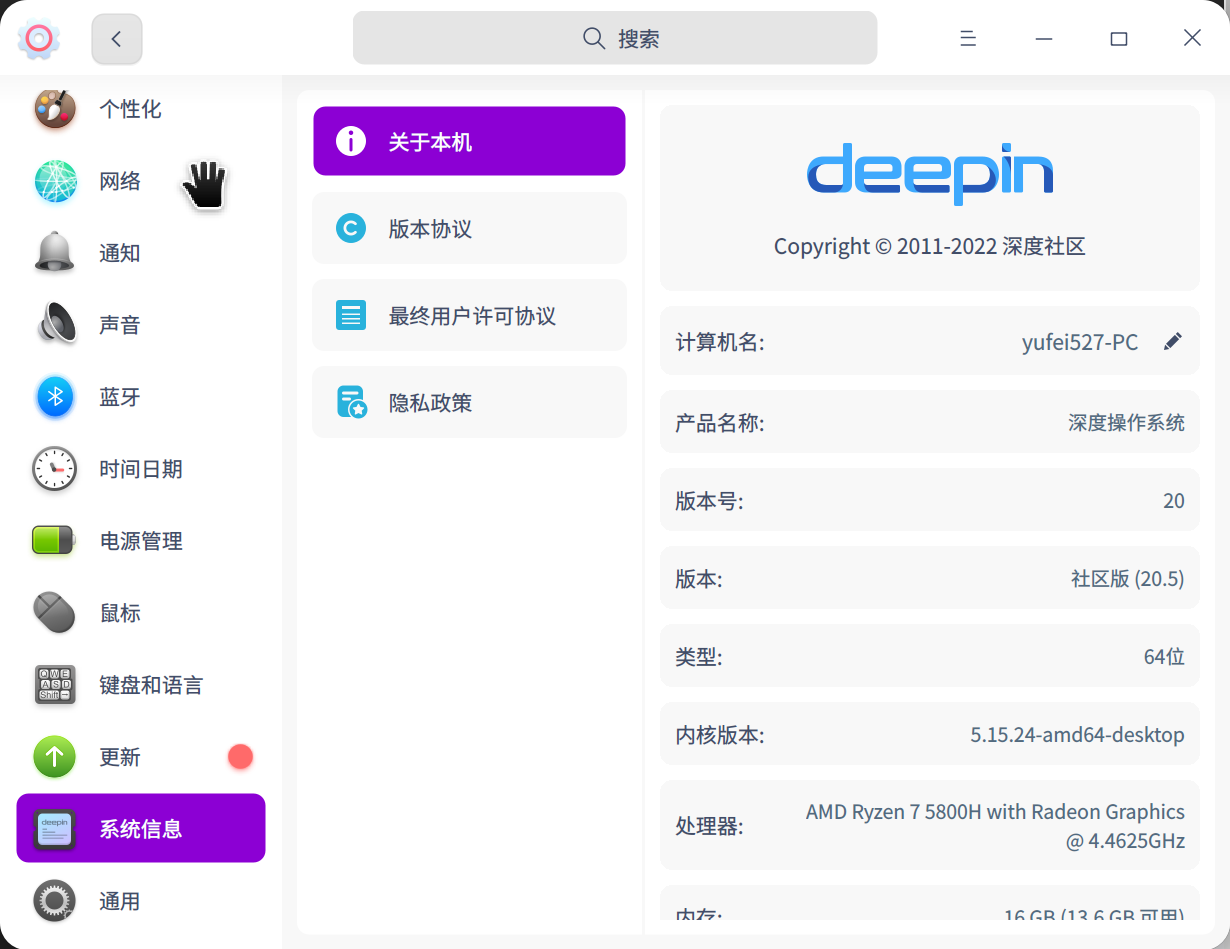This screenshot has height=949, width=1230.
Task: Click the 社区版 (20.5) version value
Action: pos(1127,578)
